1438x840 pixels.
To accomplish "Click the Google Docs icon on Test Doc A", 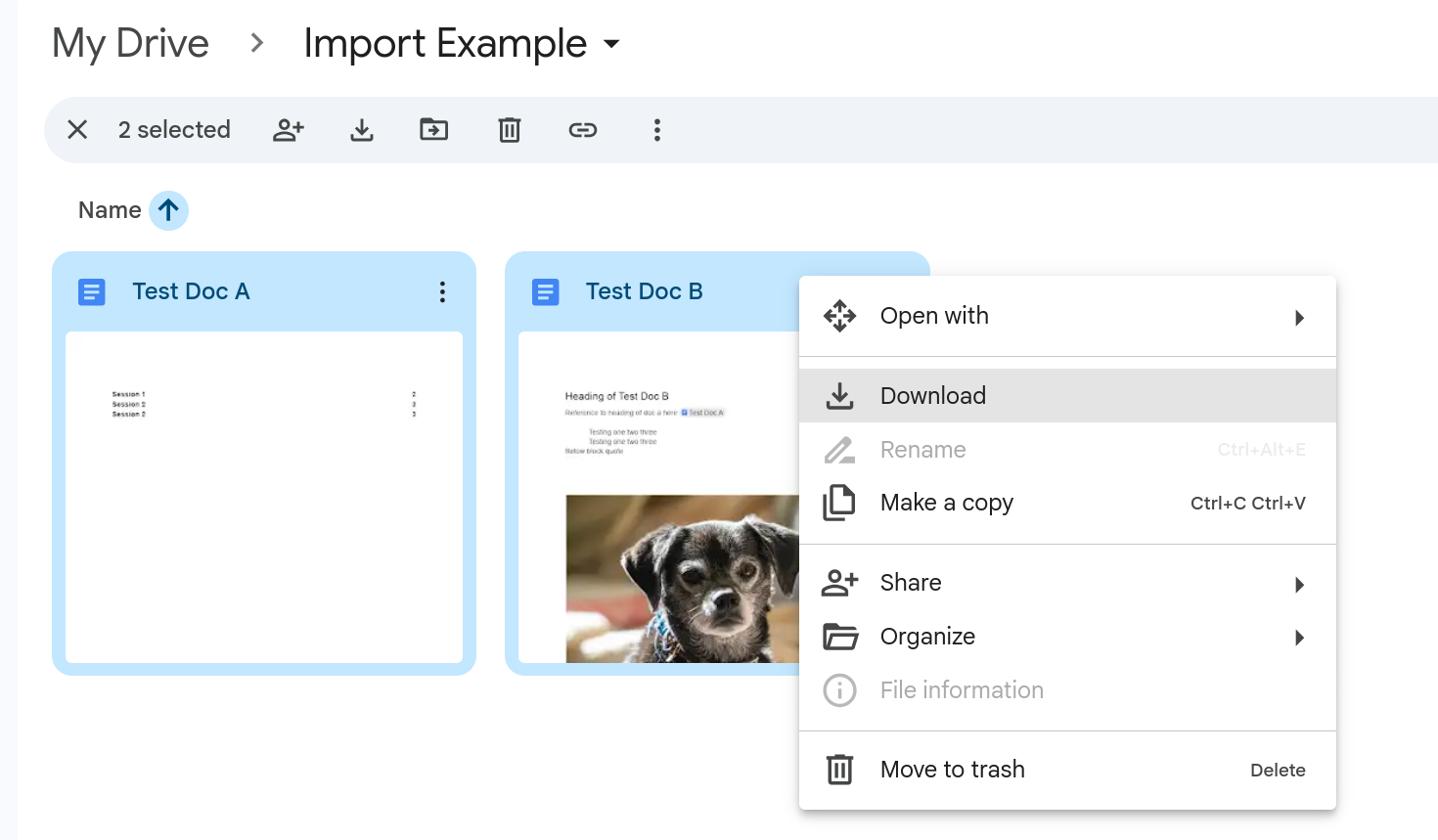I will (x=91, y=290).
